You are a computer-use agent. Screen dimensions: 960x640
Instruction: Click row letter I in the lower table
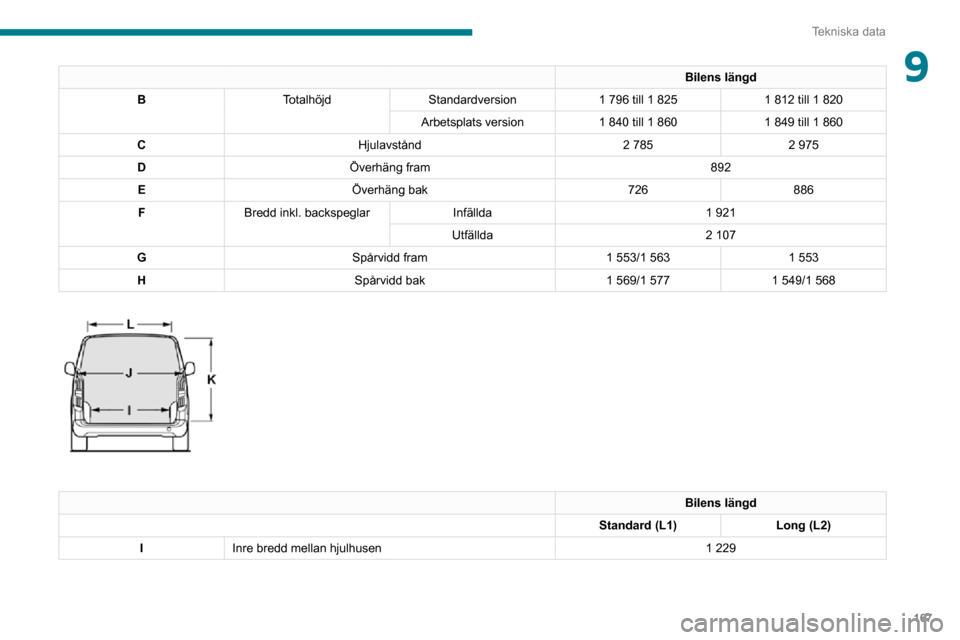point(141,548)
